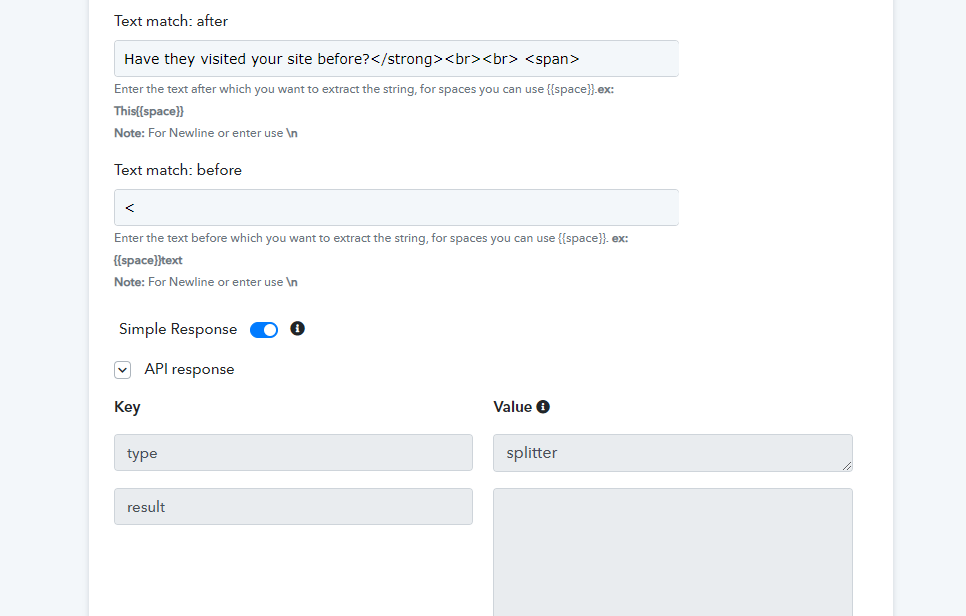
Task: Focus the Text match: before input field
Action: tap(396, 208)
